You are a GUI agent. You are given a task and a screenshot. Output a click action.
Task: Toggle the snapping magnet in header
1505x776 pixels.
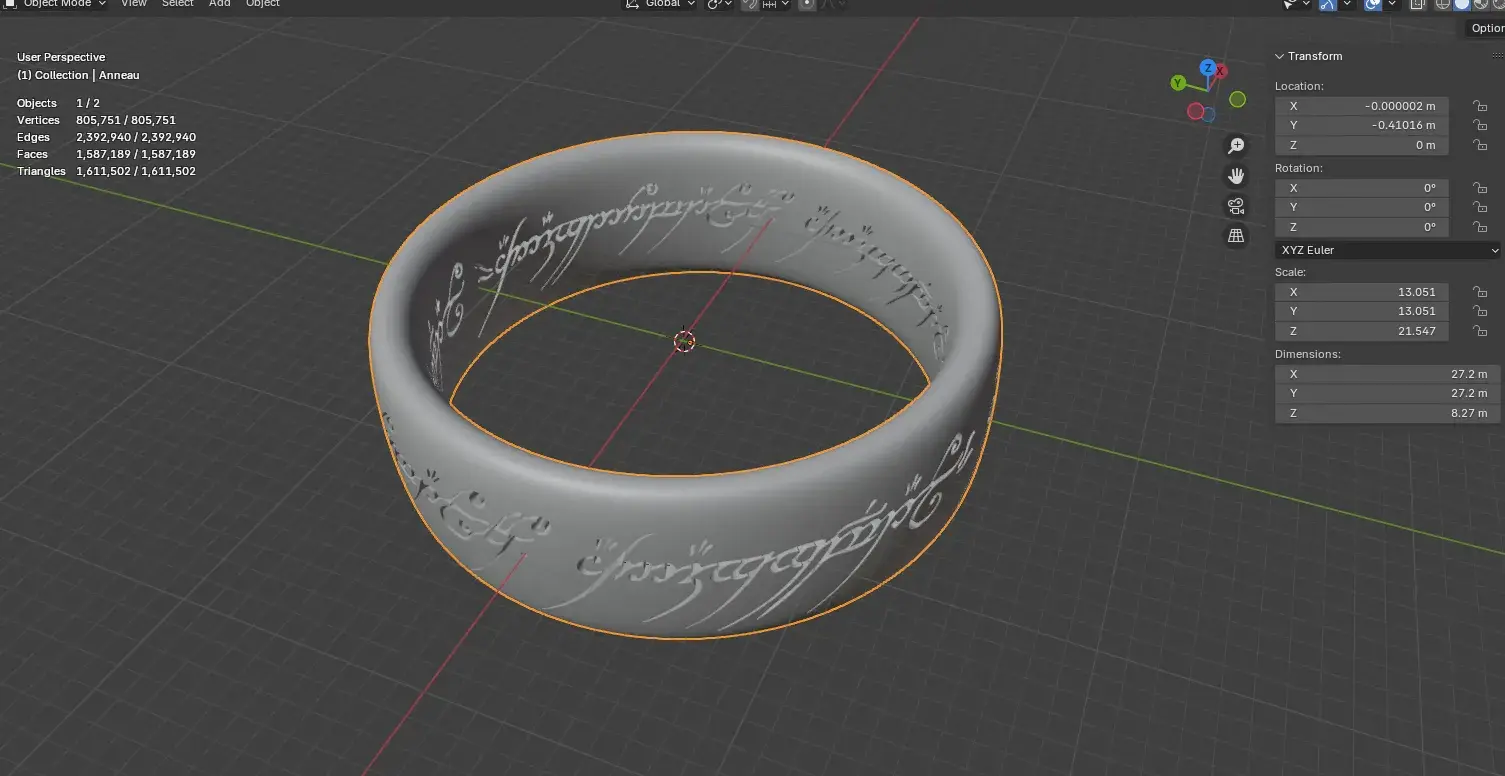point(750,4)
